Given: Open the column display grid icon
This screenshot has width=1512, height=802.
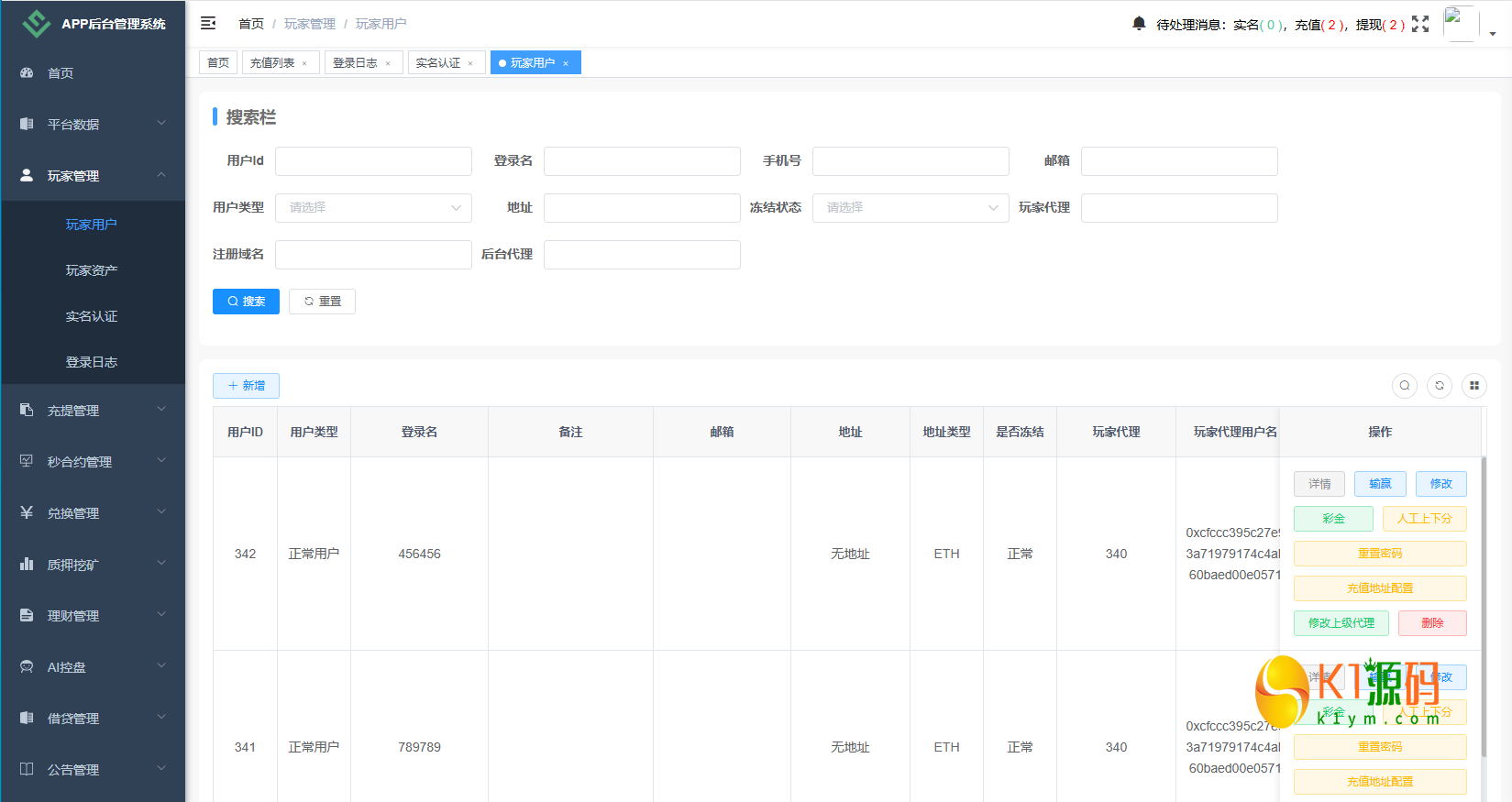Looking at the screenshot, I should 1474,386.
